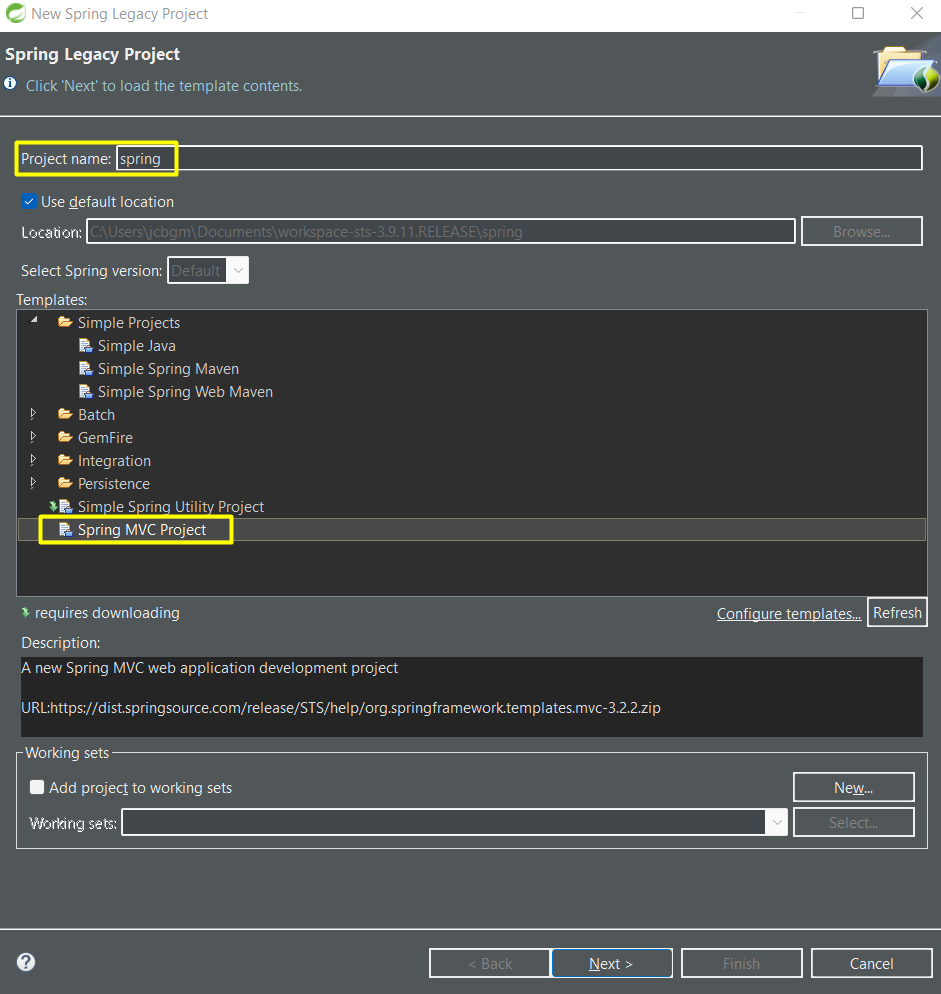Expand the Integration folder
The height and width of the screenshot is (994, 941).
pos(34,460)
